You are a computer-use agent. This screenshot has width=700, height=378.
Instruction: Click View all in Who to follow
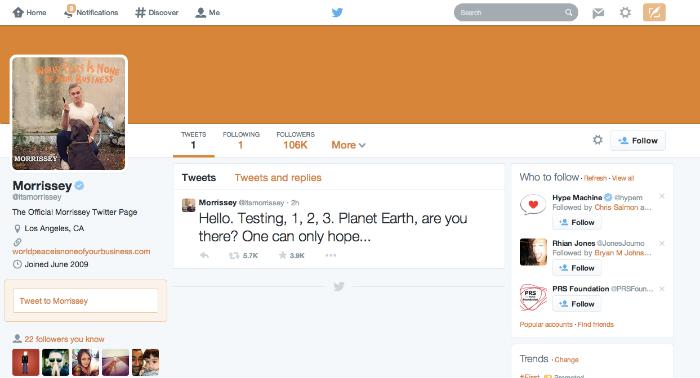[x=623, y=179]
